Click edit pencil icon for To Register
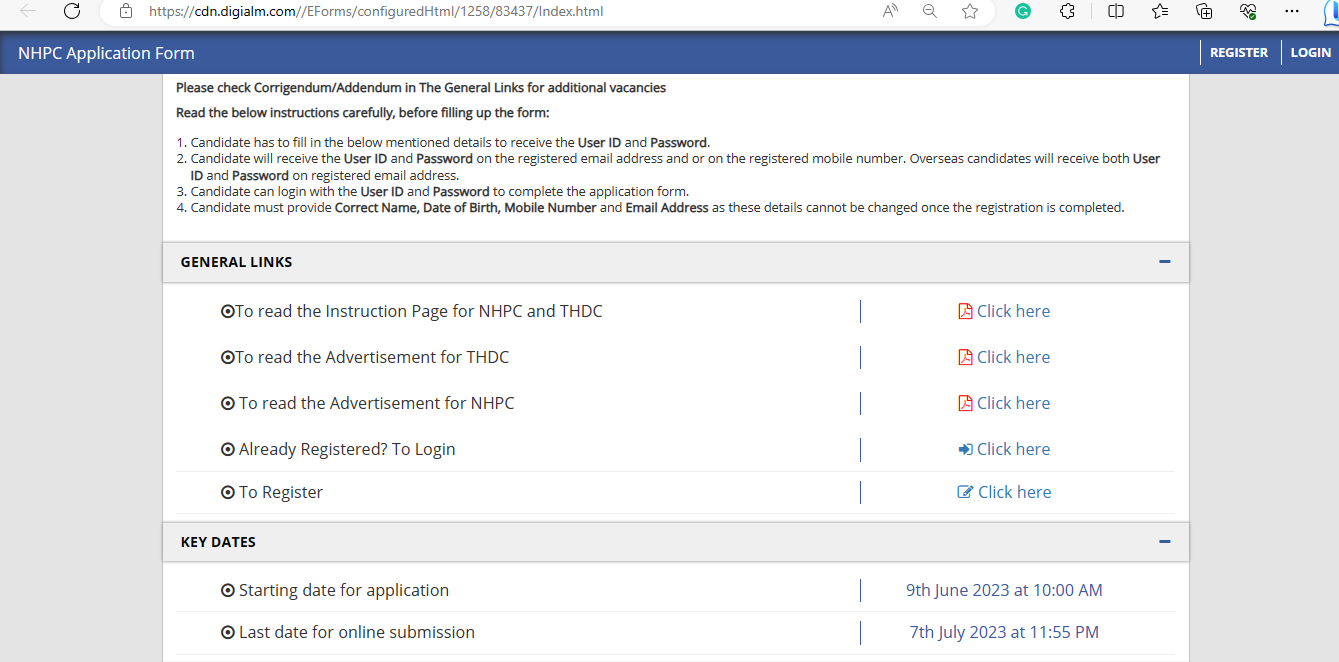The height and width of the screenshot is (662, 1339). pyautogui.click(x=965, y=492)
